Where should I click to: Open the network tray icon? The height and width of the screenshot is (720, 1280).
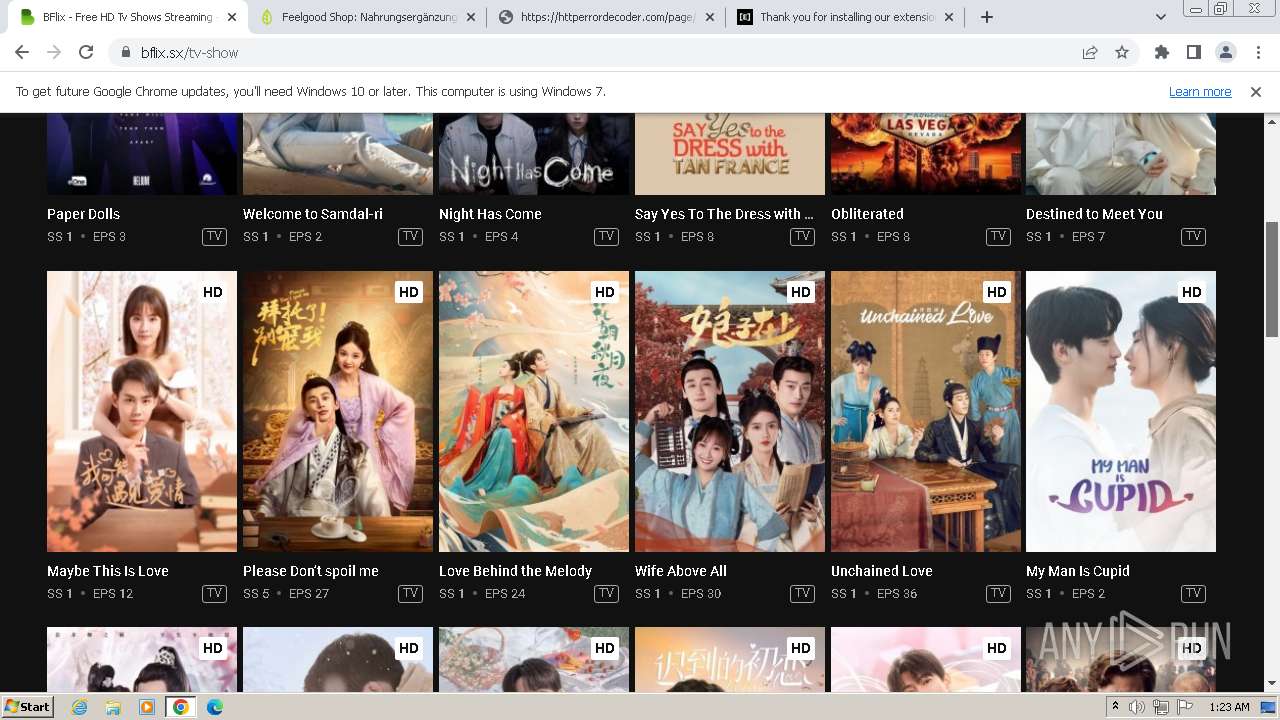pos(1161,707)
